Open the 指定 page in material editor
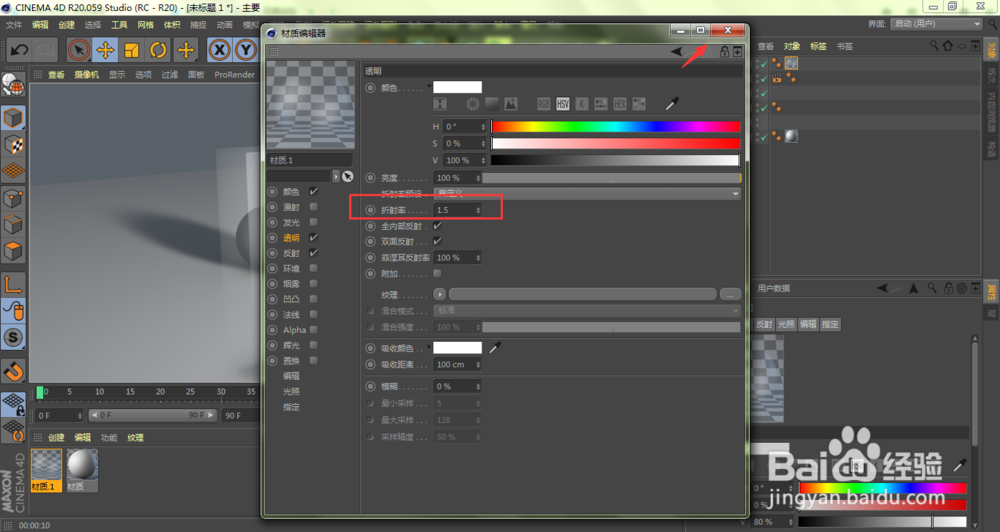 pos(291,406)
